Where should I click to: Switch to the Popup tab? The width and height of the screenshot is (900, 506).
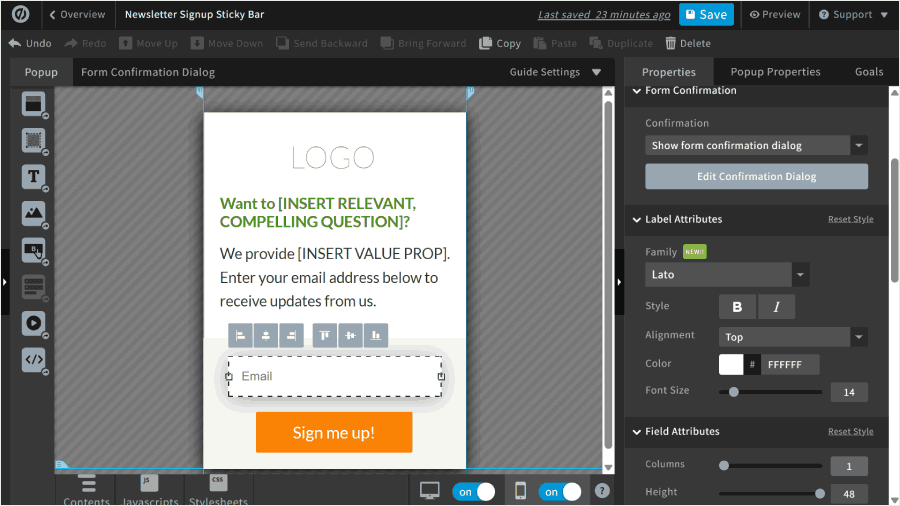pos(41,72)
